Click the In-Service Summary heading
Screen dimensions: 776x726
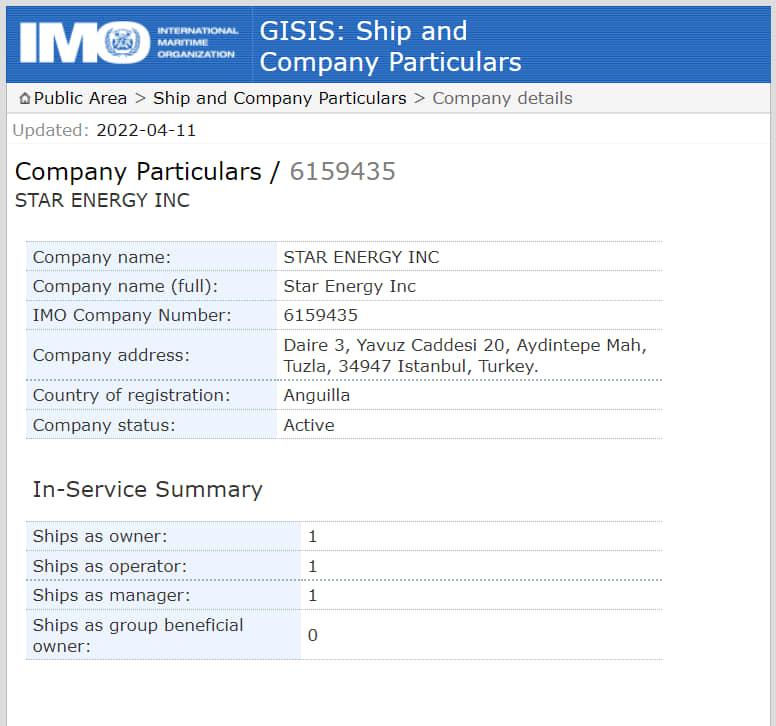coord(147,489)
